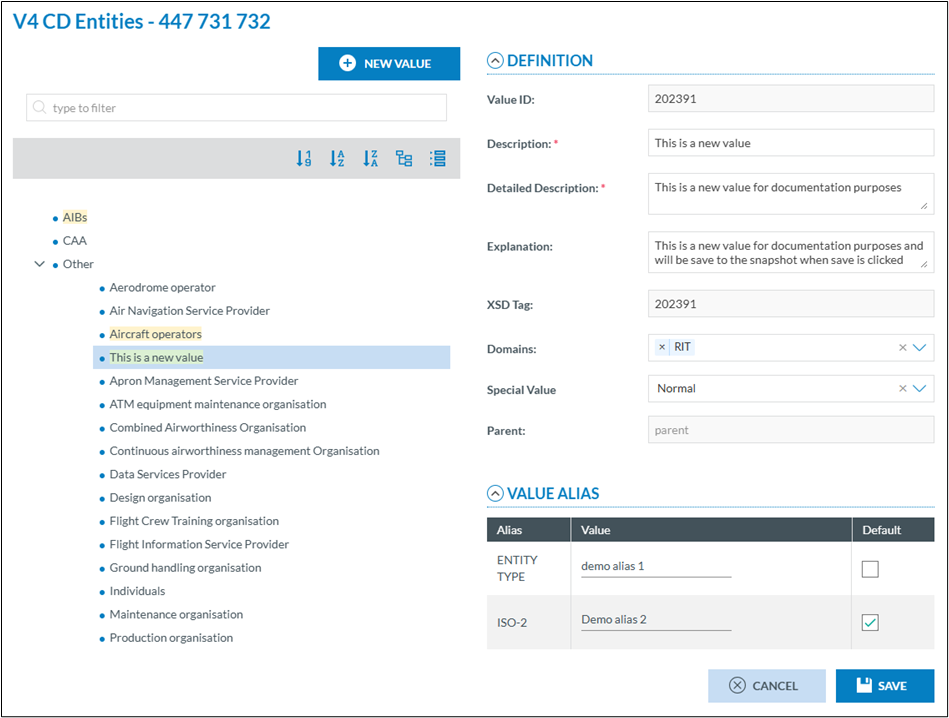Click the SAVE button
Viewport: 949px width, 718px height.
pos(884,686)
